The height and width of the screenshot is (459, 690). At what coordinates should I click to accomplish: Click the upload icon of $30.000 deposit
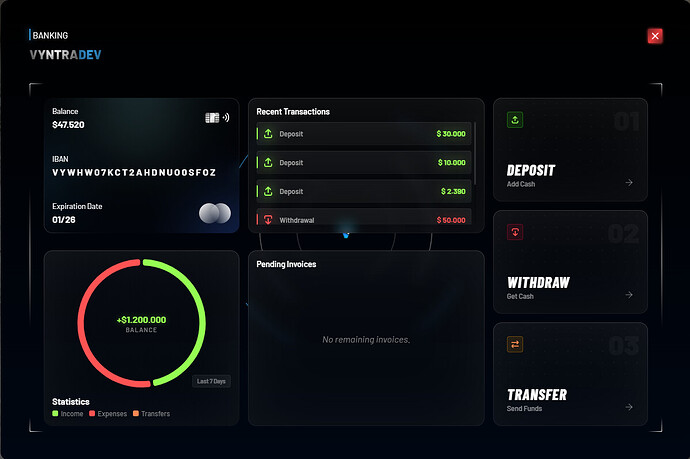[x=268, y=134]
